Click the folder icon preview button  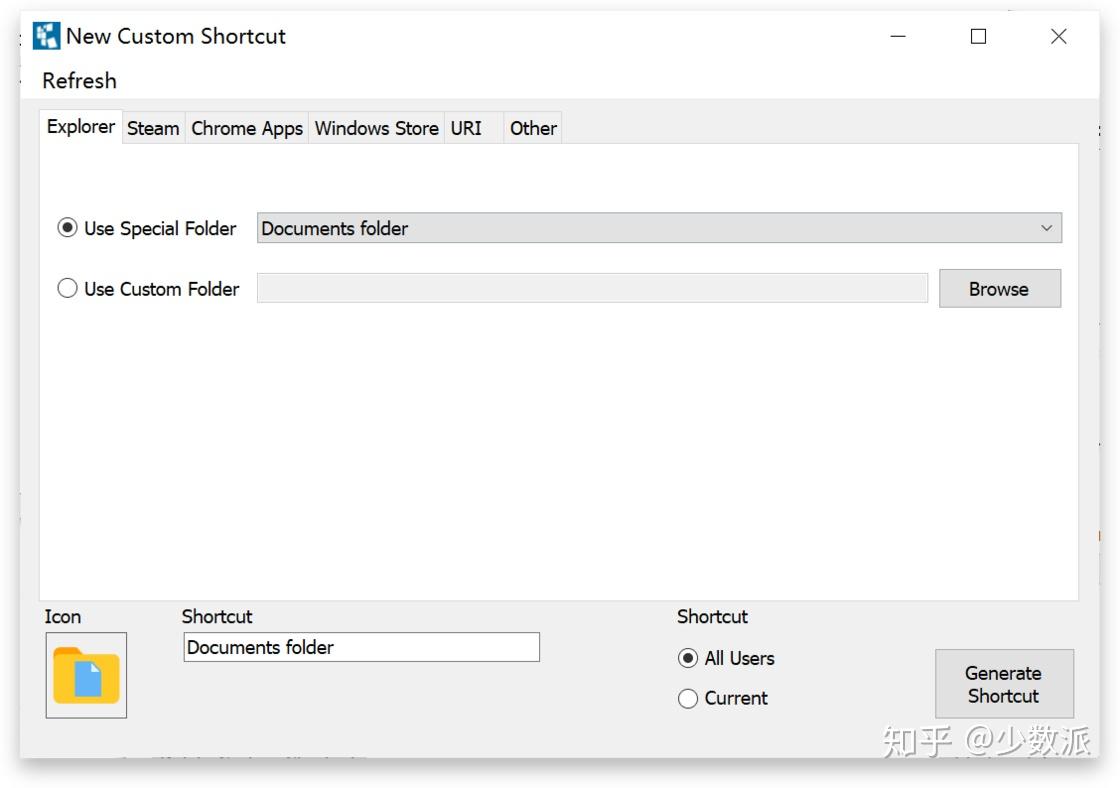pos(86,675)
